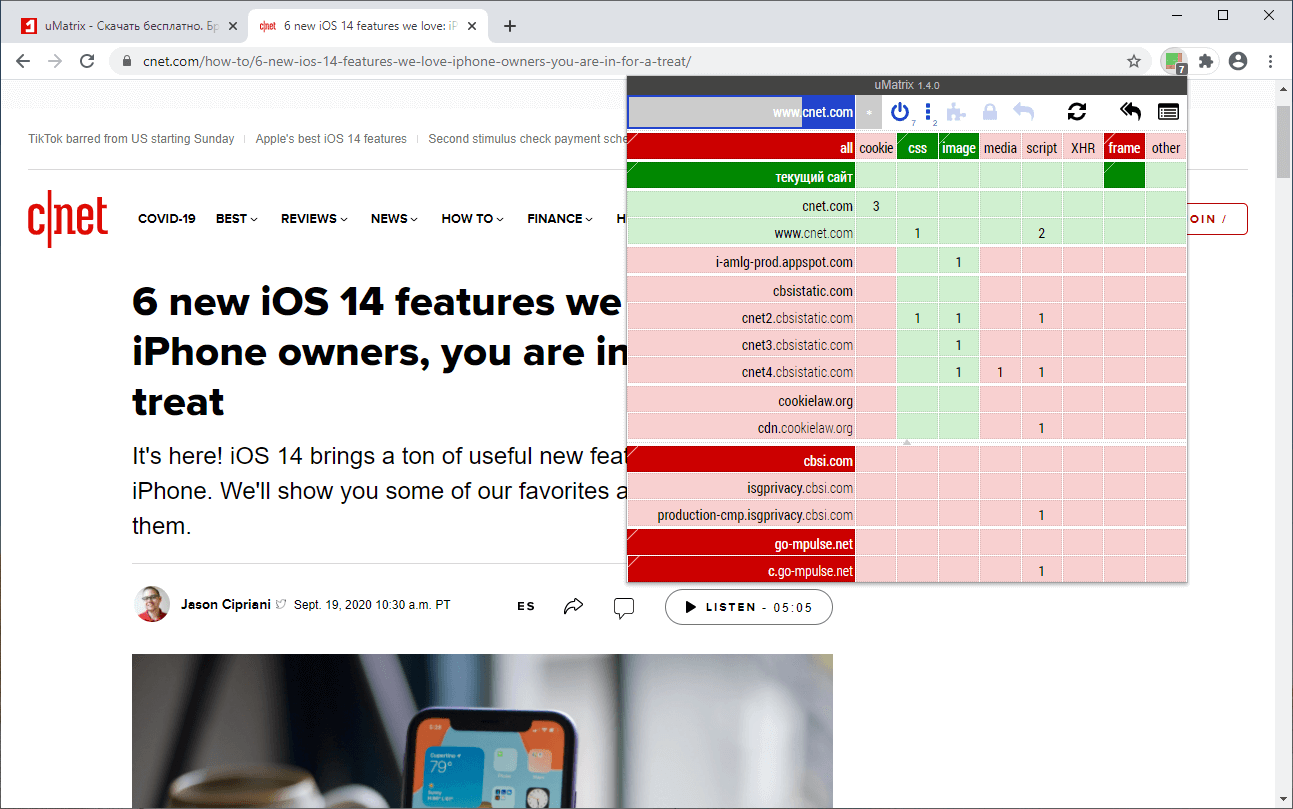Click the i-amlg-prod.appspot.com row label
1293x809 pixels.
tap(741, 262)
